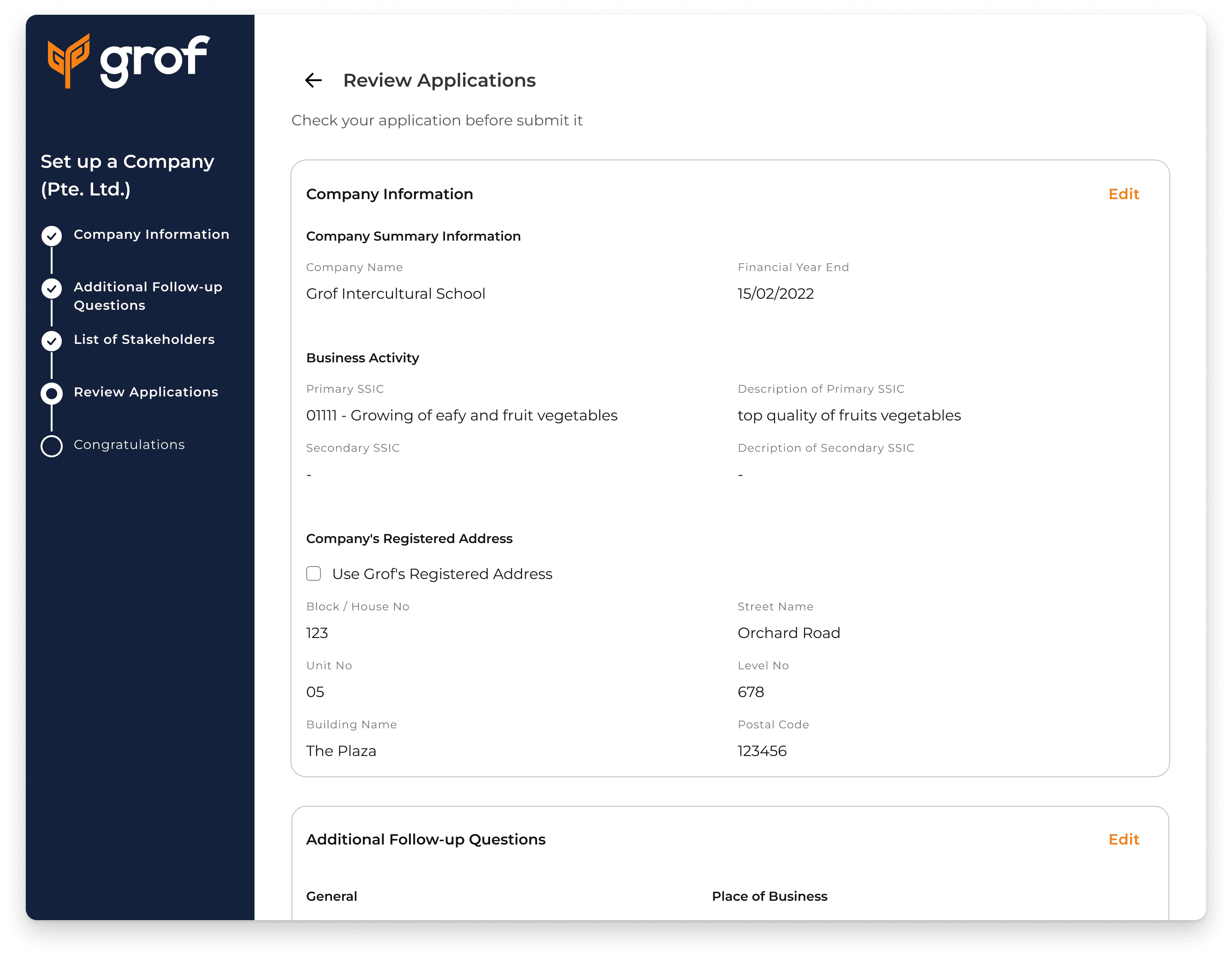Click Congratulations empty step circle
This screenshot has width=1232, height=957.
[51, 445]
